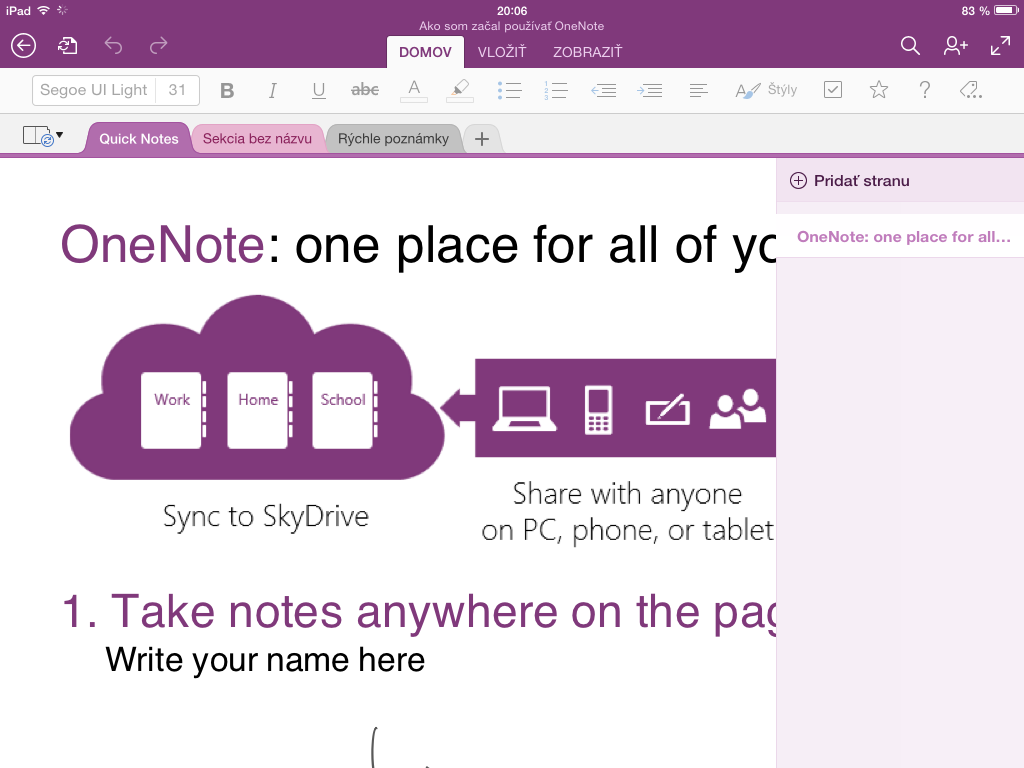This screenshot has width=1024, height=768.
Task: Tap the School notebook image
Action: pos(344,410)
